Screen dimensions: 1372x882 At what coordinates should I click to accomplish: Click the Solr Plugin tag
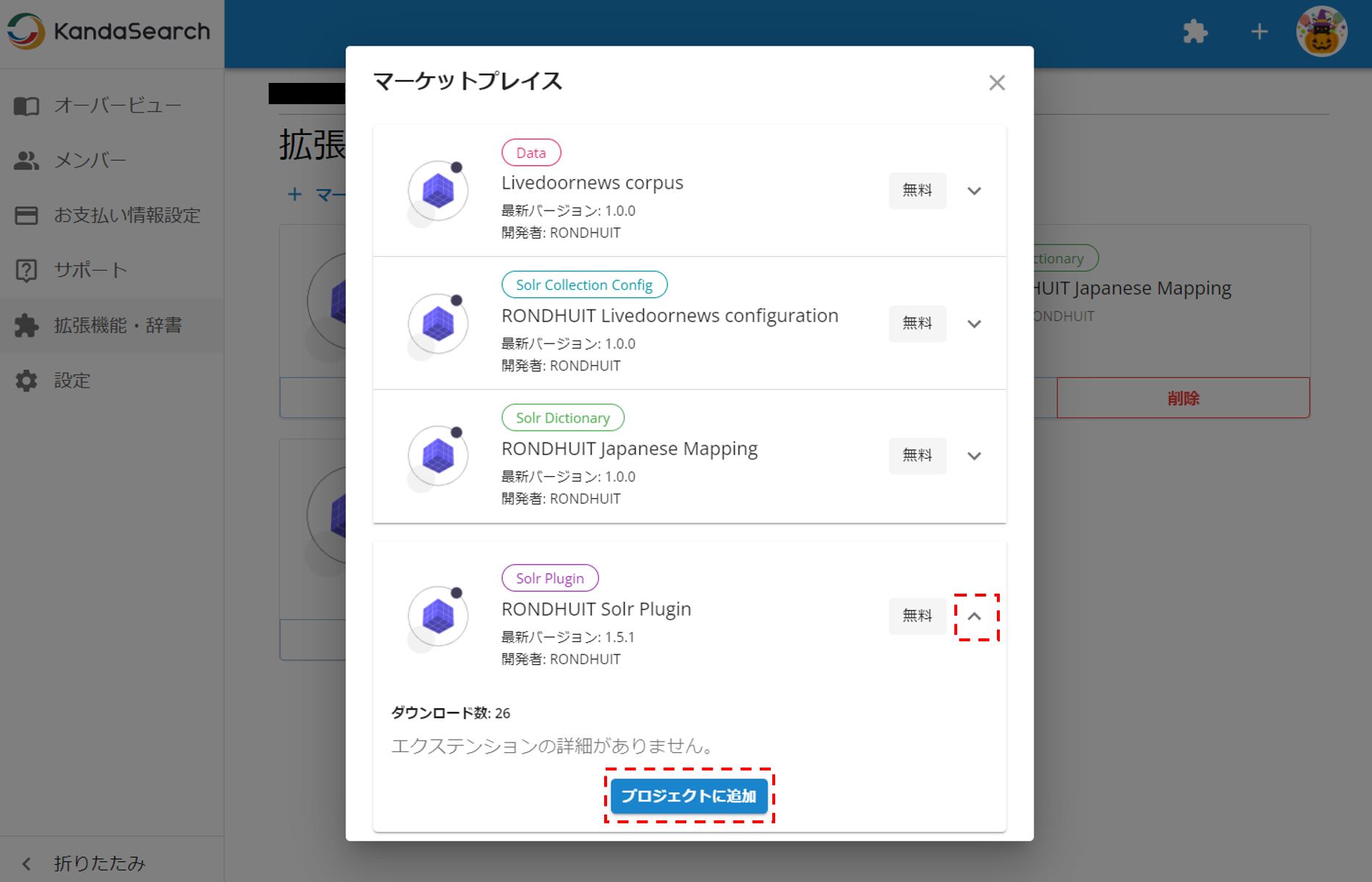(550, 578)
